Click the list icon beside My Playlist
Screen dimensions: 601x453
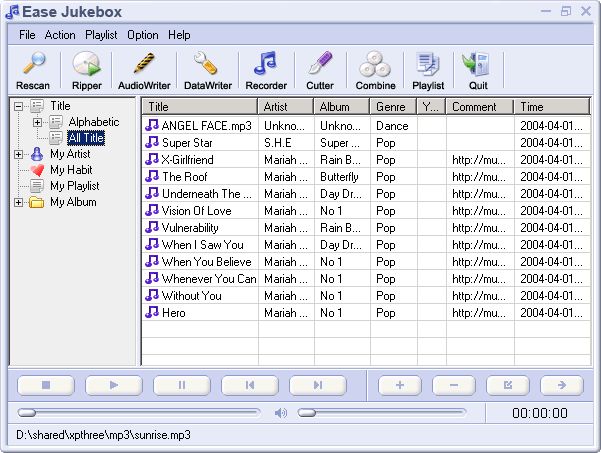pyautogui.click(x=37, y=186)
